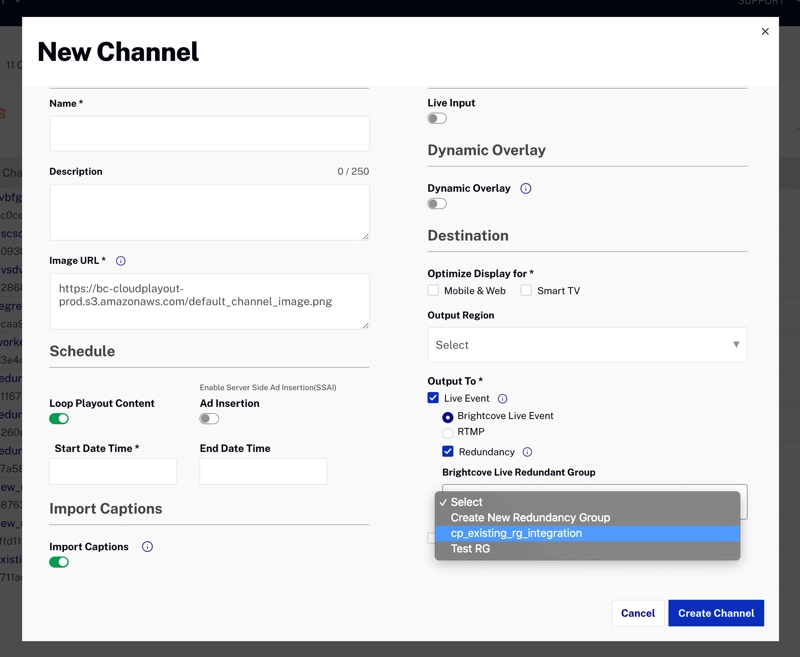800x657 pixels.
Task: Click info icon beside Dynamic Overlay
Action: coord(526,188)
